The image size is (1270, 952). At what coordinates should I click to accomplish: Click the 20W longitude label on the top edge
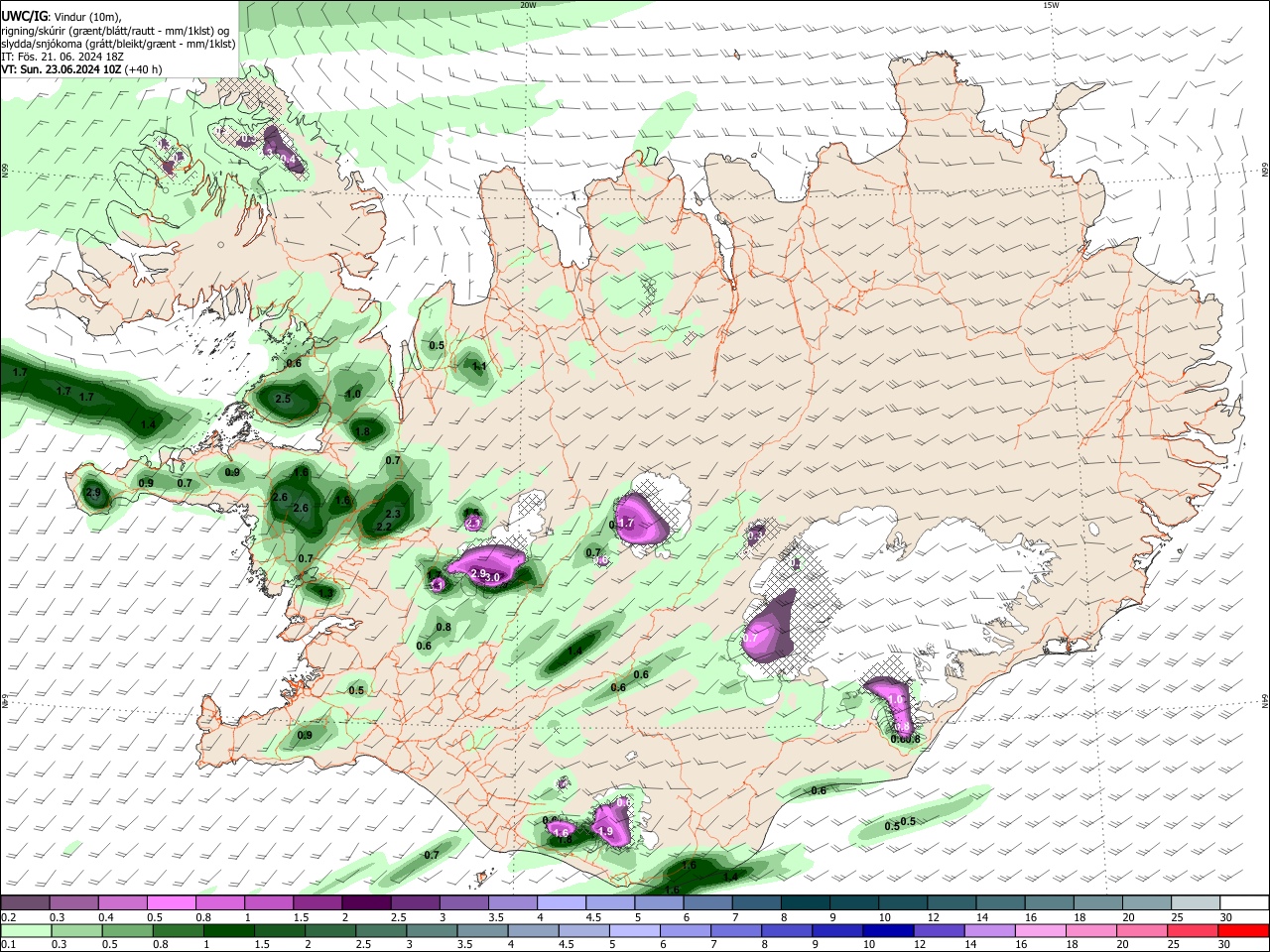tap(528, 5)
